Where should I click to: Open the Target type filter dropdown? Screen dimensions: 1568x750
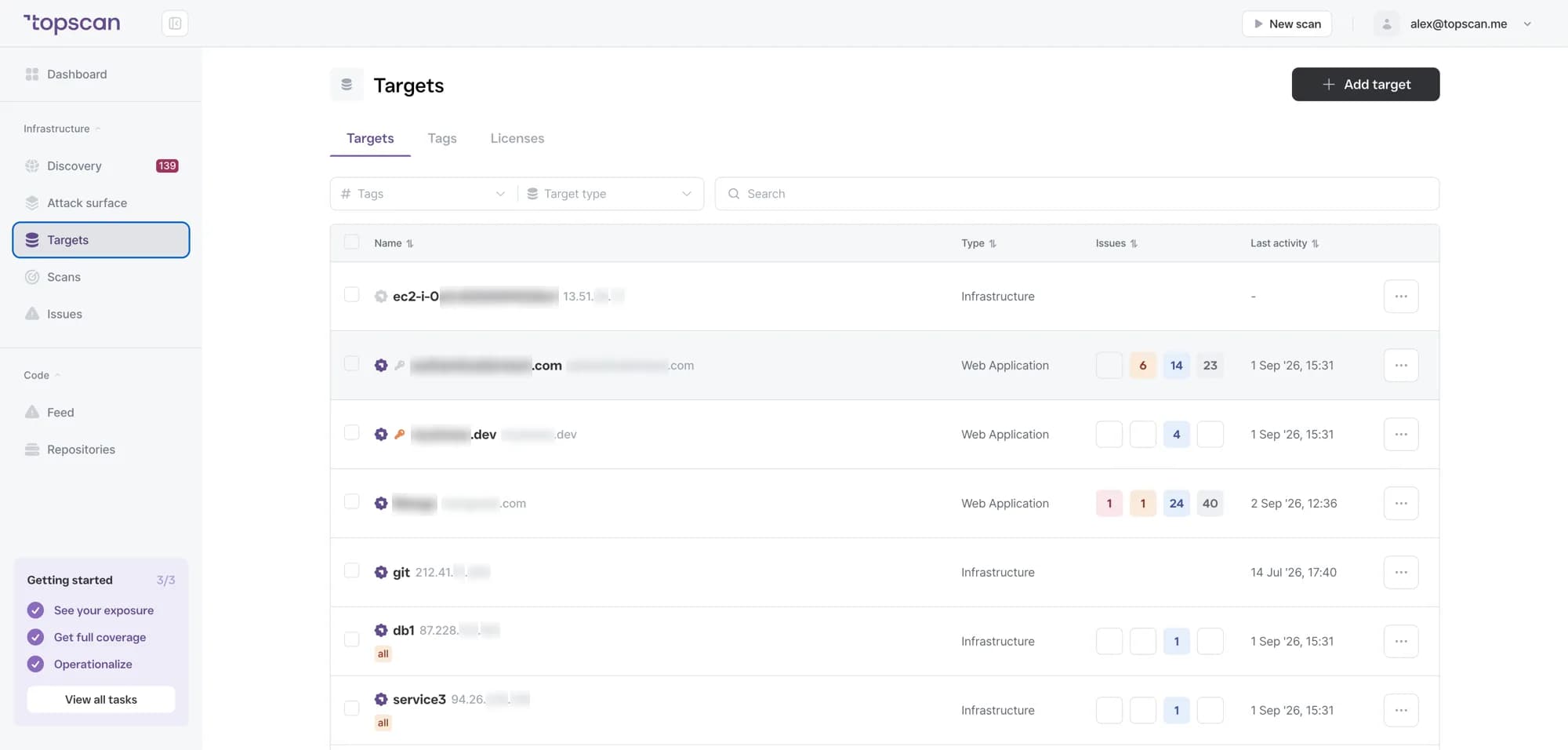pos(610,194)
